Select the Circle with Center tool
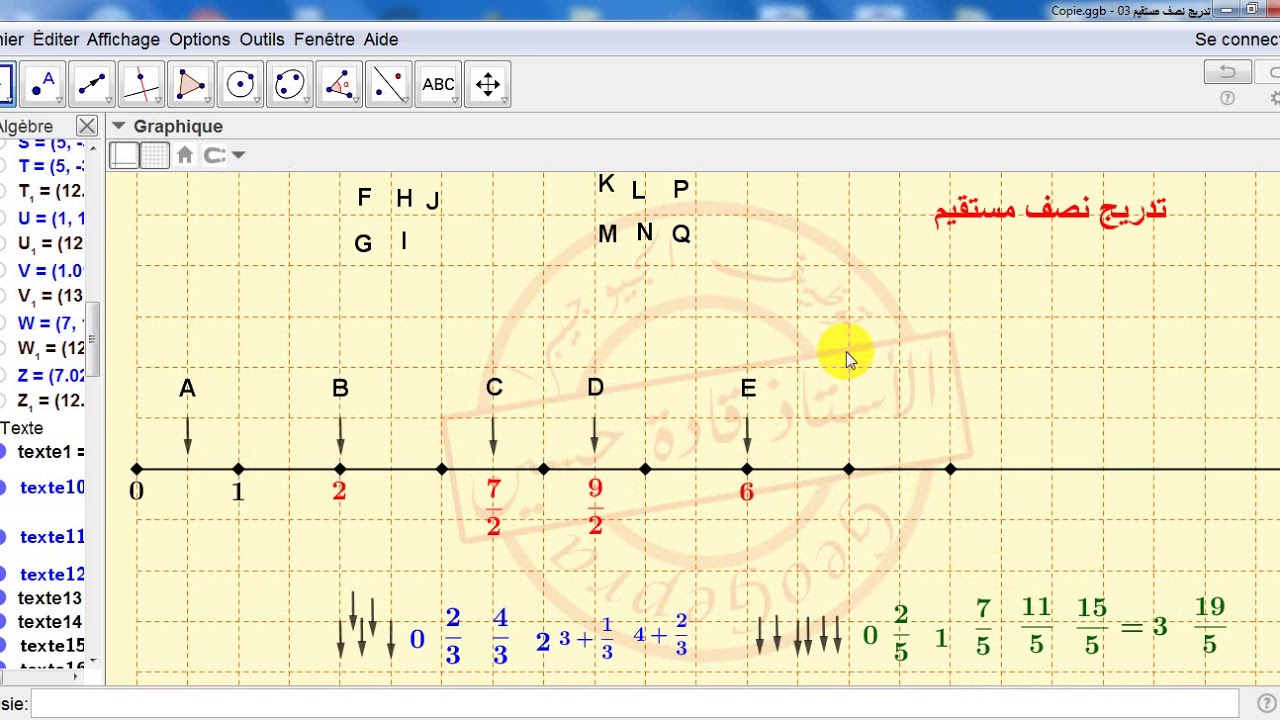 240,84
